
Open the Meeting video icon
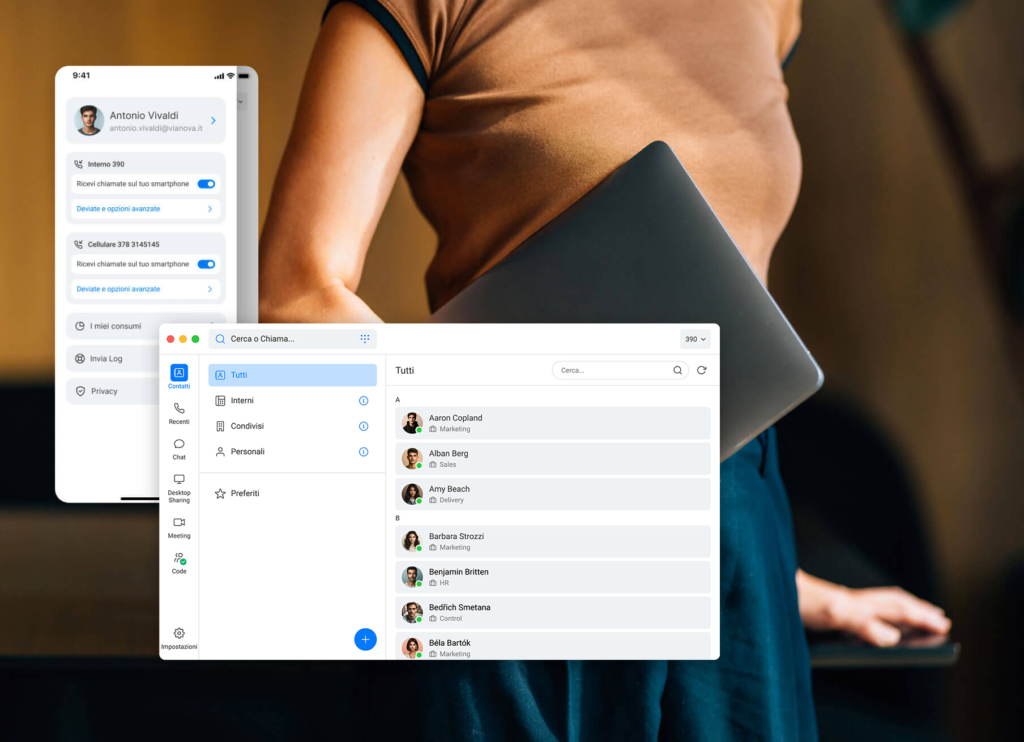click(179, 526)
